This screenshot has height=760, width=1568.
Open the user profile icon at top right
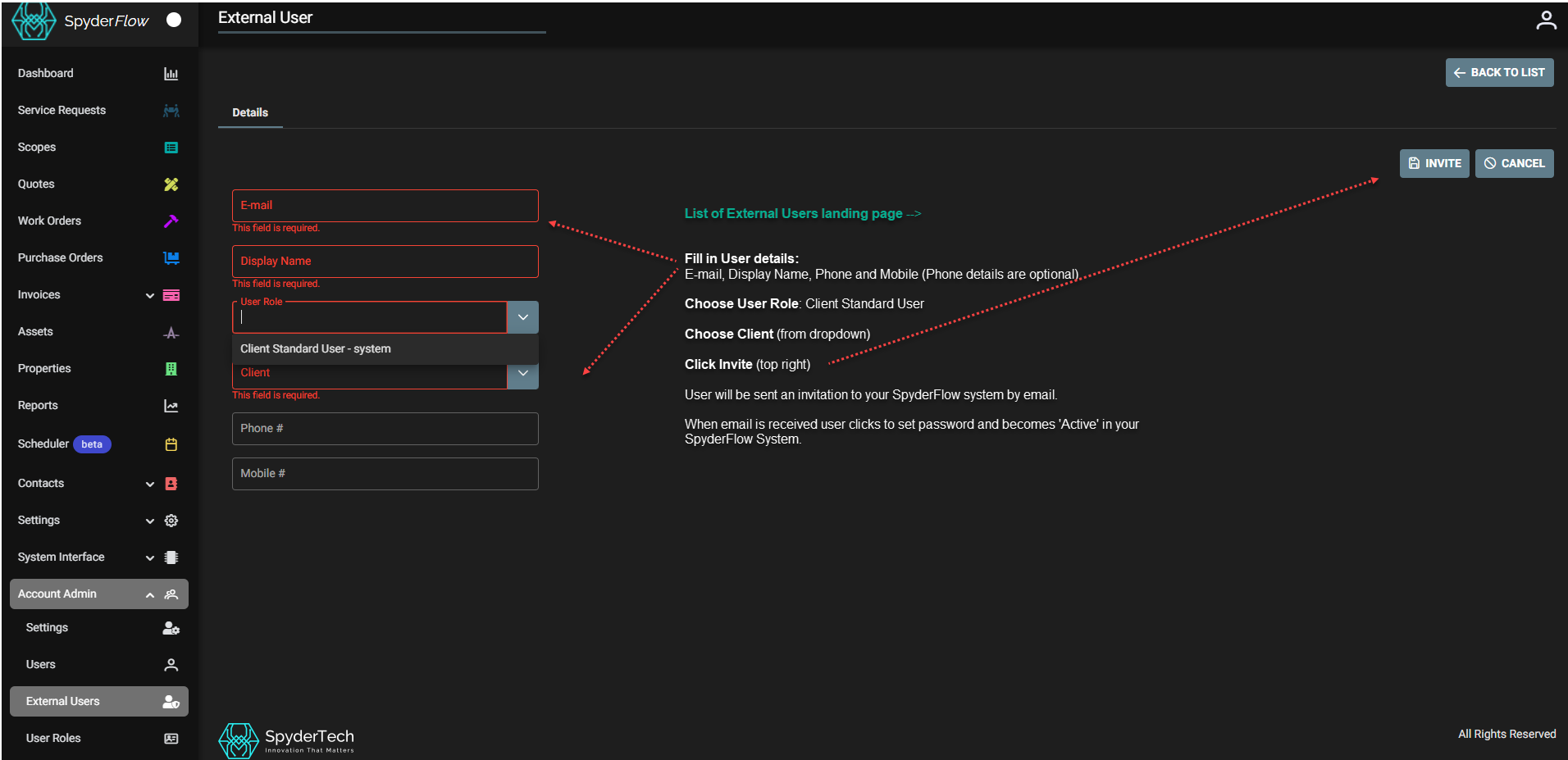[x=1545, y=20]
